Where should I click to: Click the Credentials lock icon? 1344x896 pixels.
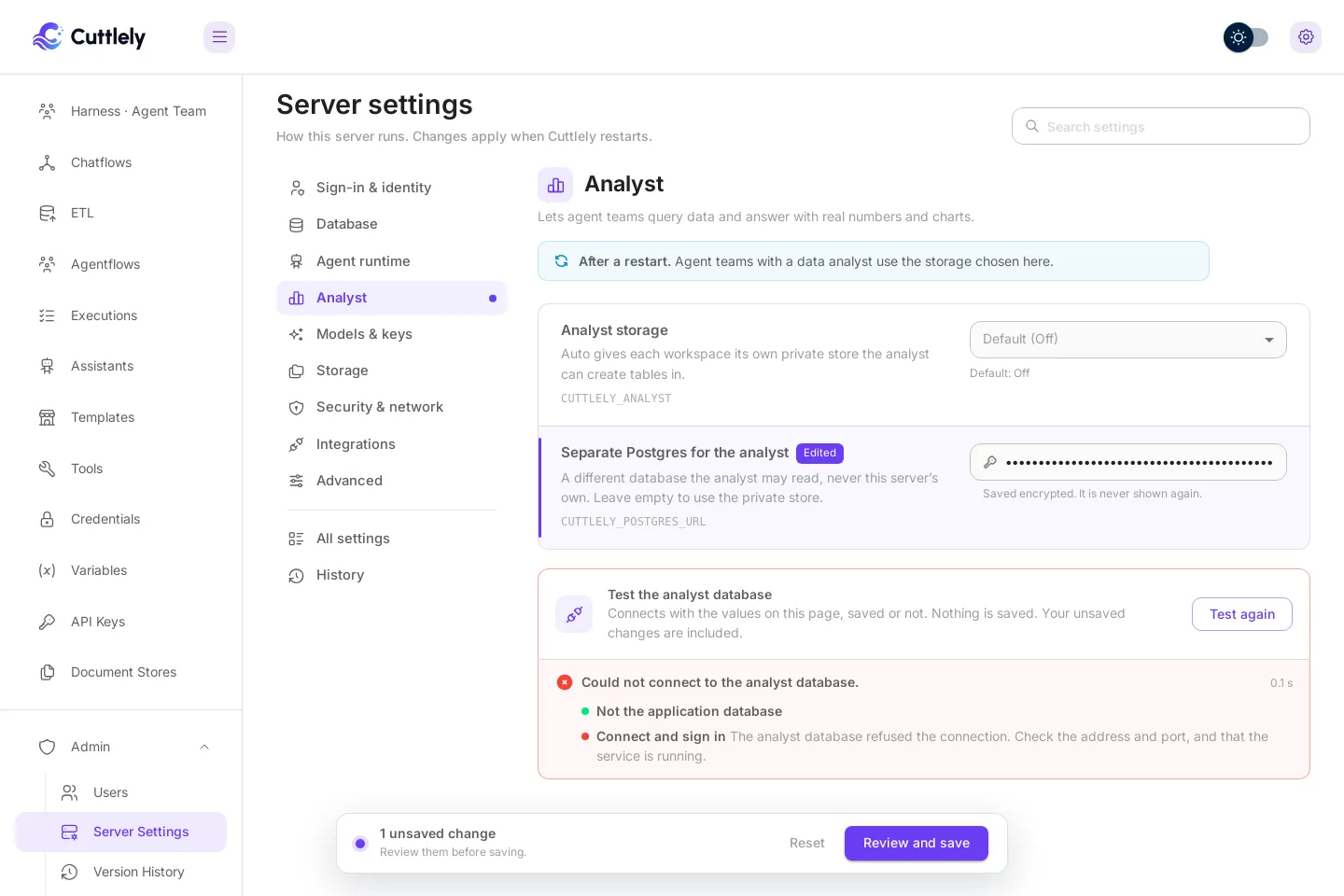click(x=47, y=519)
